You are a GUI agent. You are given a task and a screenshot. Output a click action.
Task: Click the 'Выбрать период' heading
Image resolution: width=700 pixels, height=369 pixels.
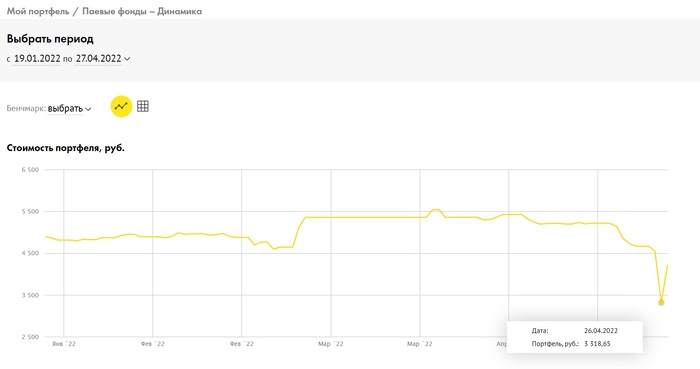[50, 39]
